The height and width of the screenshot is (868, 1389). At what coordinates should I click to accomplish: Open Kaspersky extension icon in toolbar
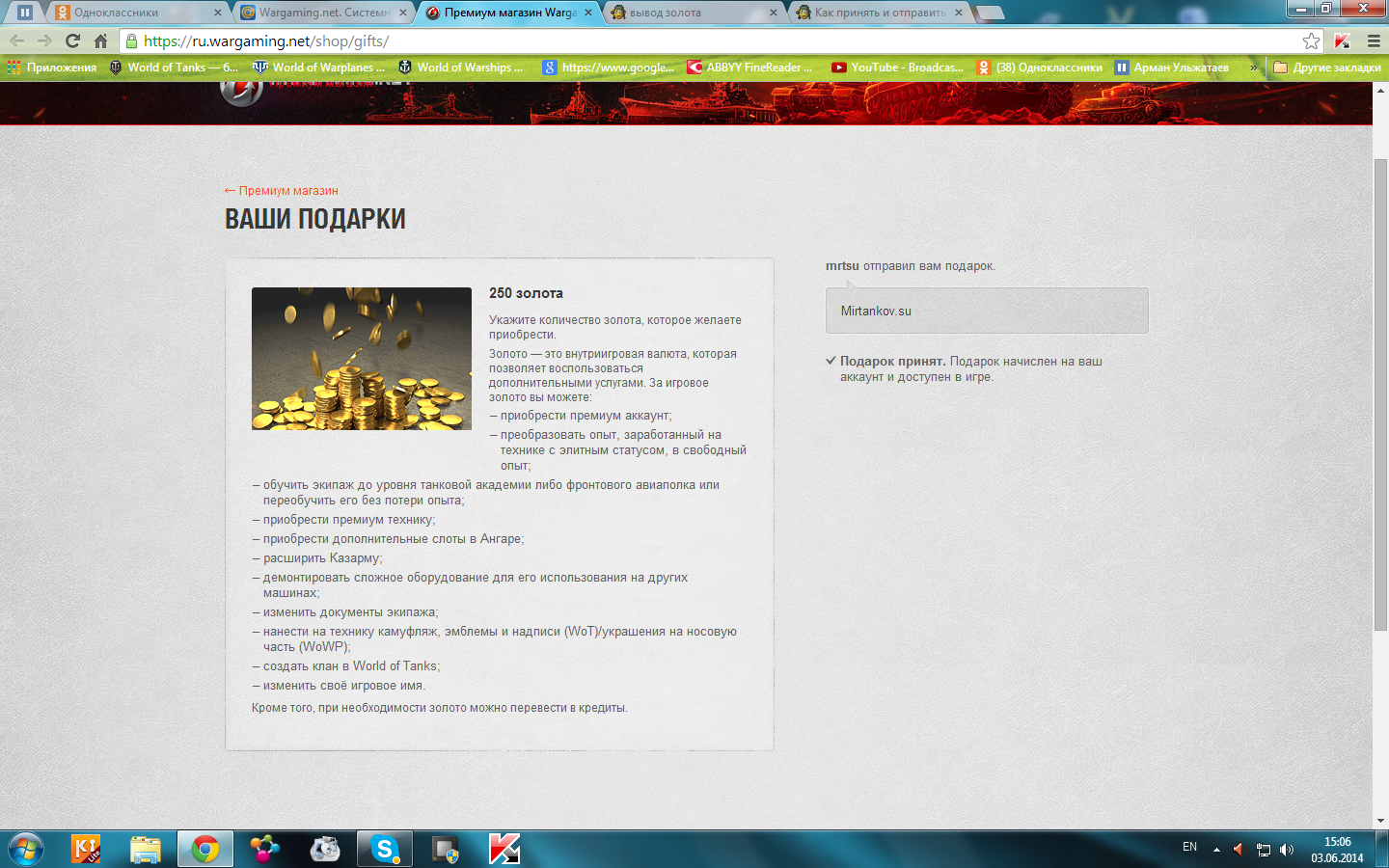1342,41
